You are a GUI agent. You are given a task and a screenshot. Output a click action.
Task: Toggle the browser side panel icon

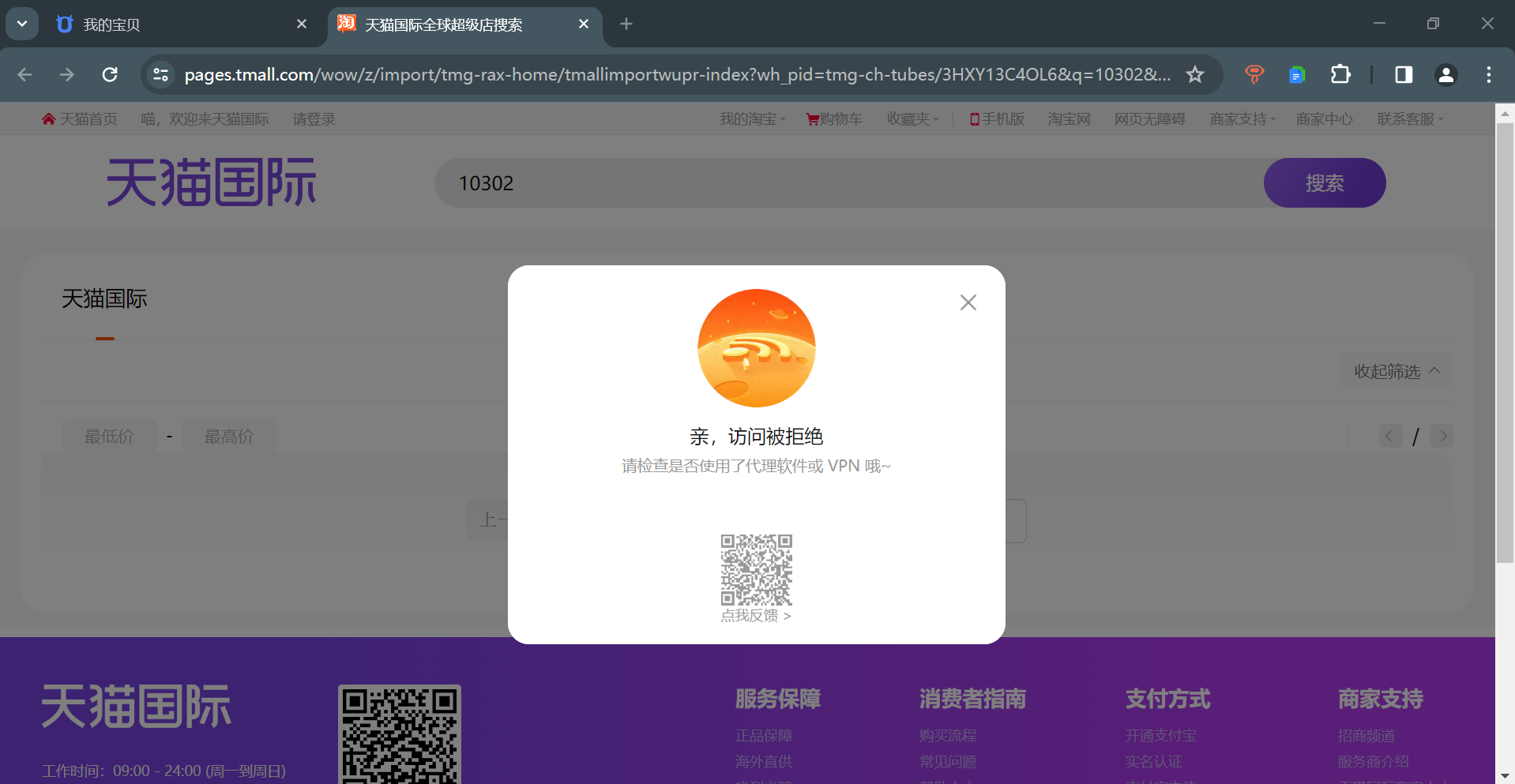1403,74
